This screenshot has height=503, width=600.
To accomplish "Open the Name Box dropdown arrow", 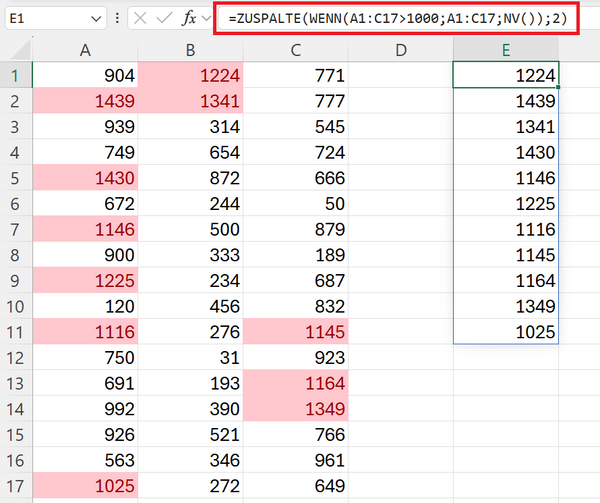I will pos(94,19).
